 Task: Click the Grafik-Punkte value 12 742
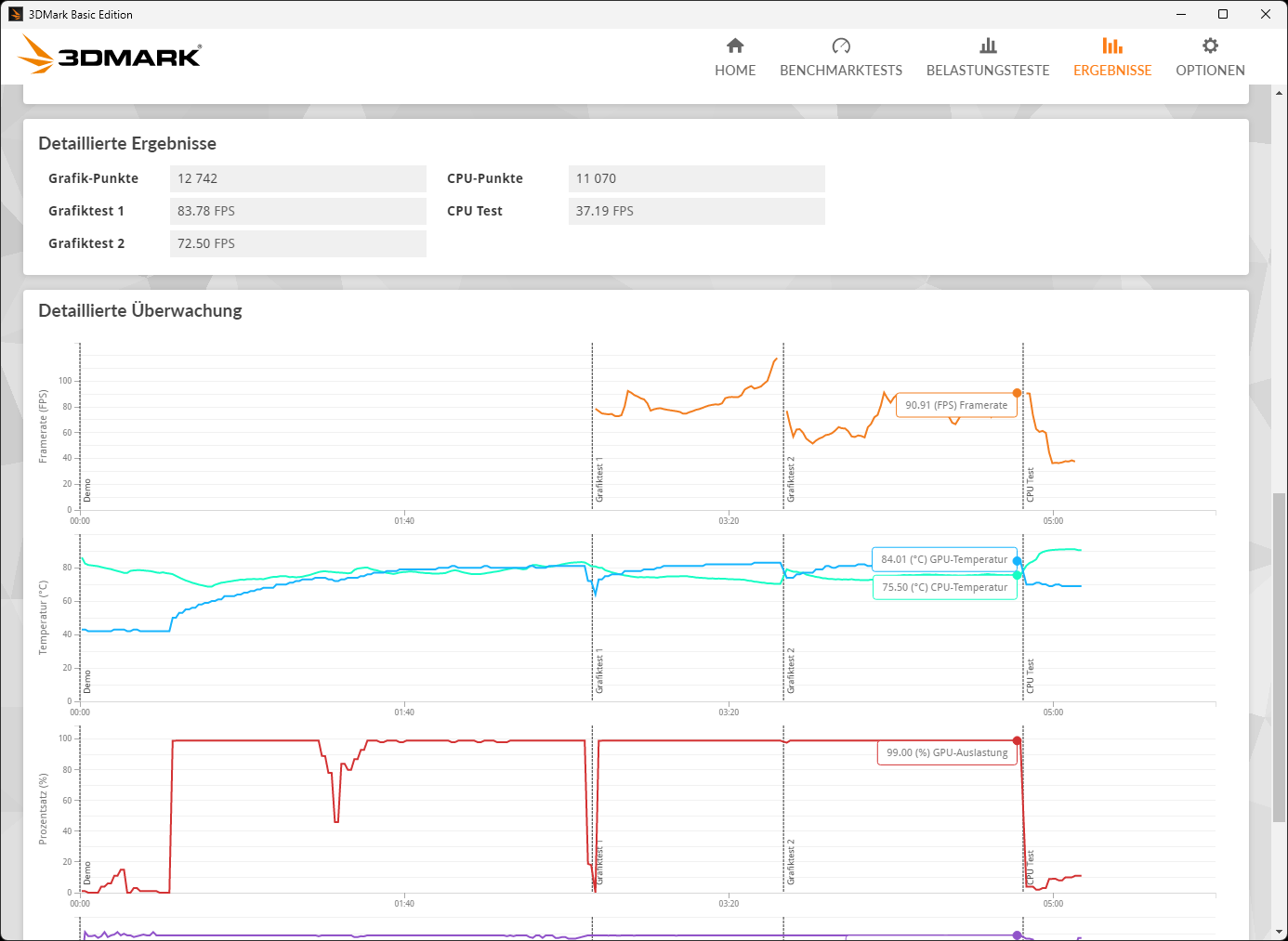(x=298, y=178)
